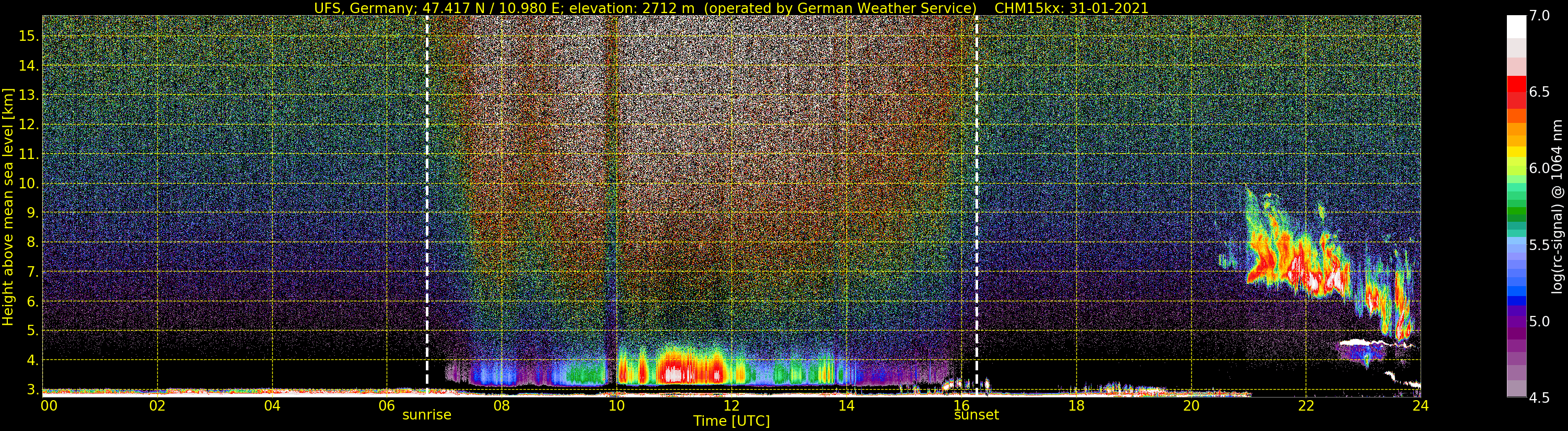
Task: Select the time-axis tick "02"
Action: (158, 405)
